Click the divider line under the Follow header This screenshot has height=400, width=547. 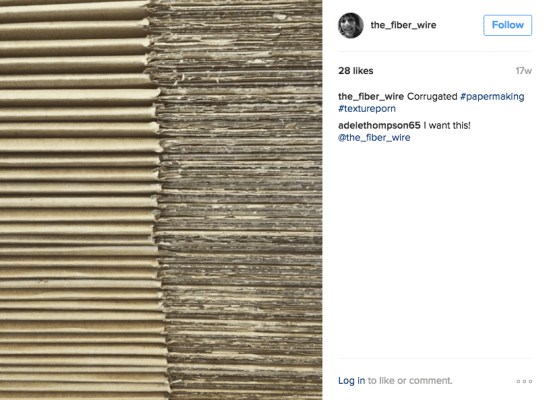(x=435, y=52)
